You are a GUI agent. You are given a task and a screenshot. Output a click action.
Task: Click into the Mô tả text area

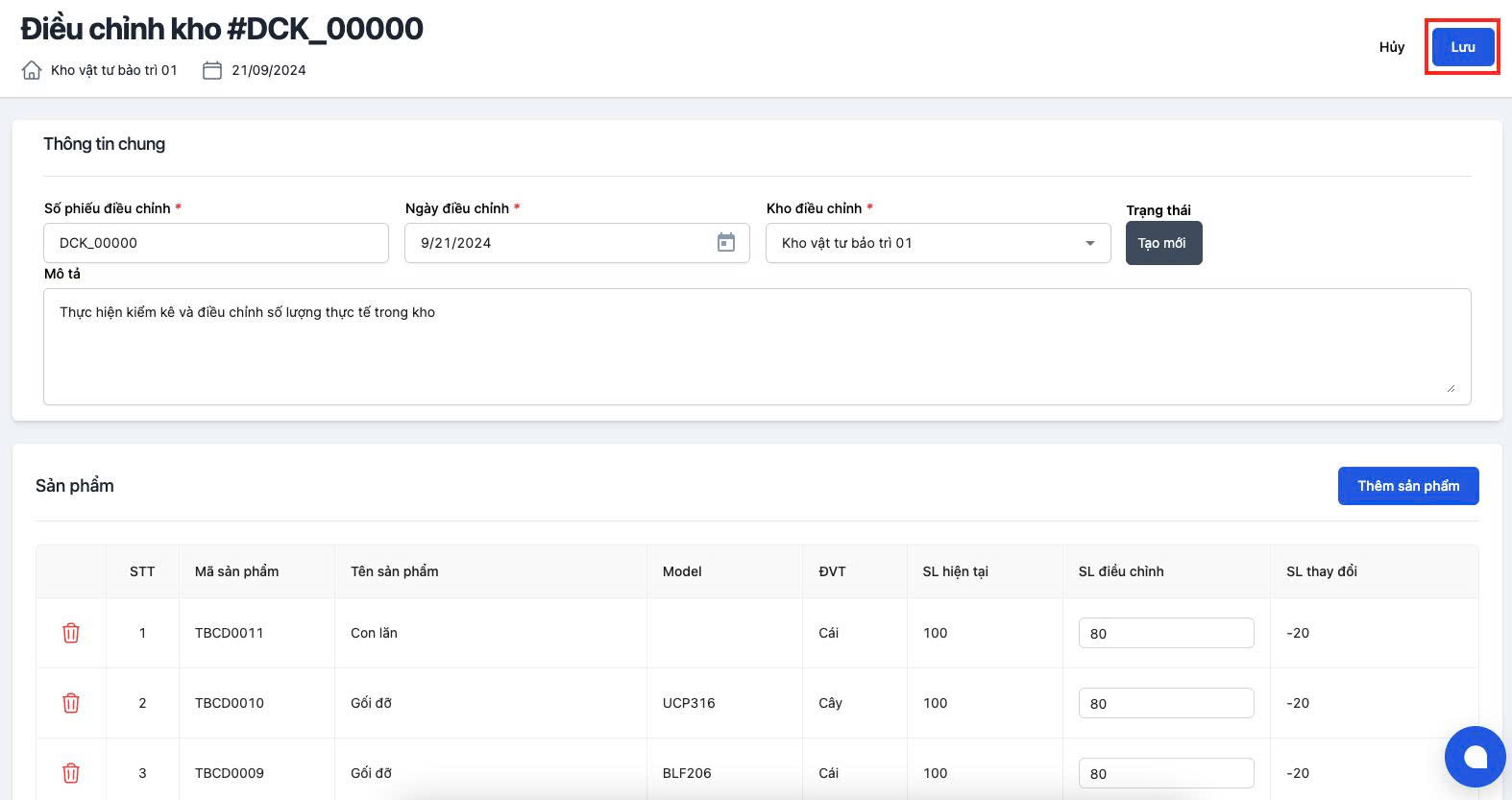click(x=756, y=346)
